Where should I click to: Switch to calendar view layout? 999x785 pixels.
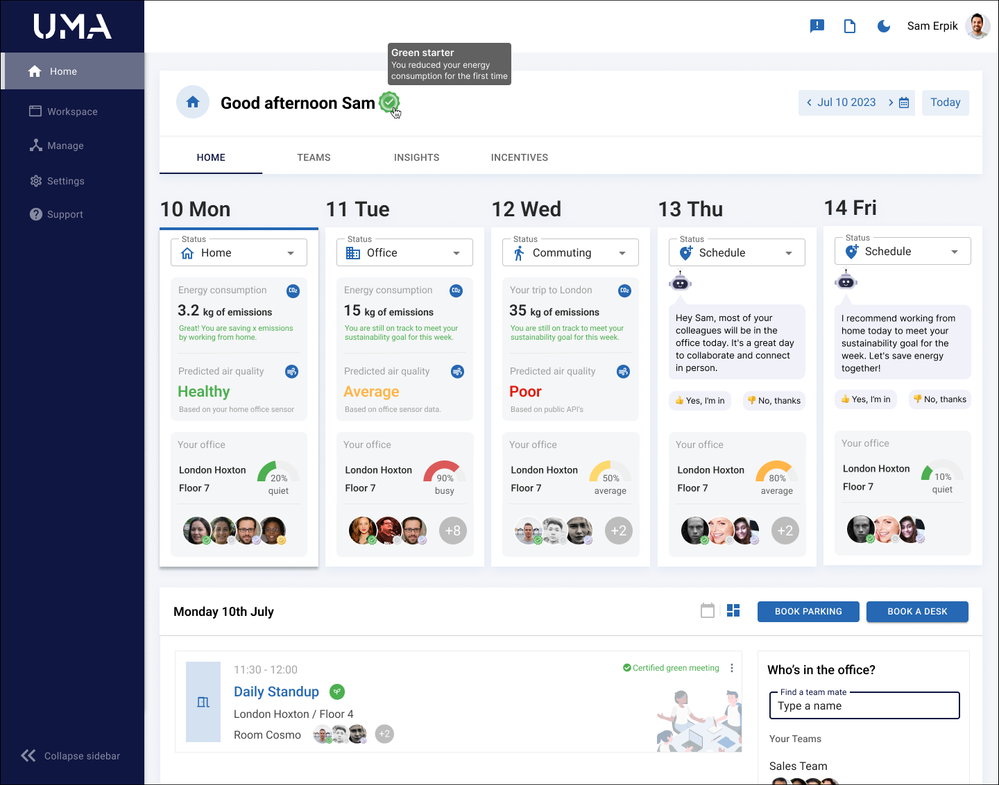(707, 611)
